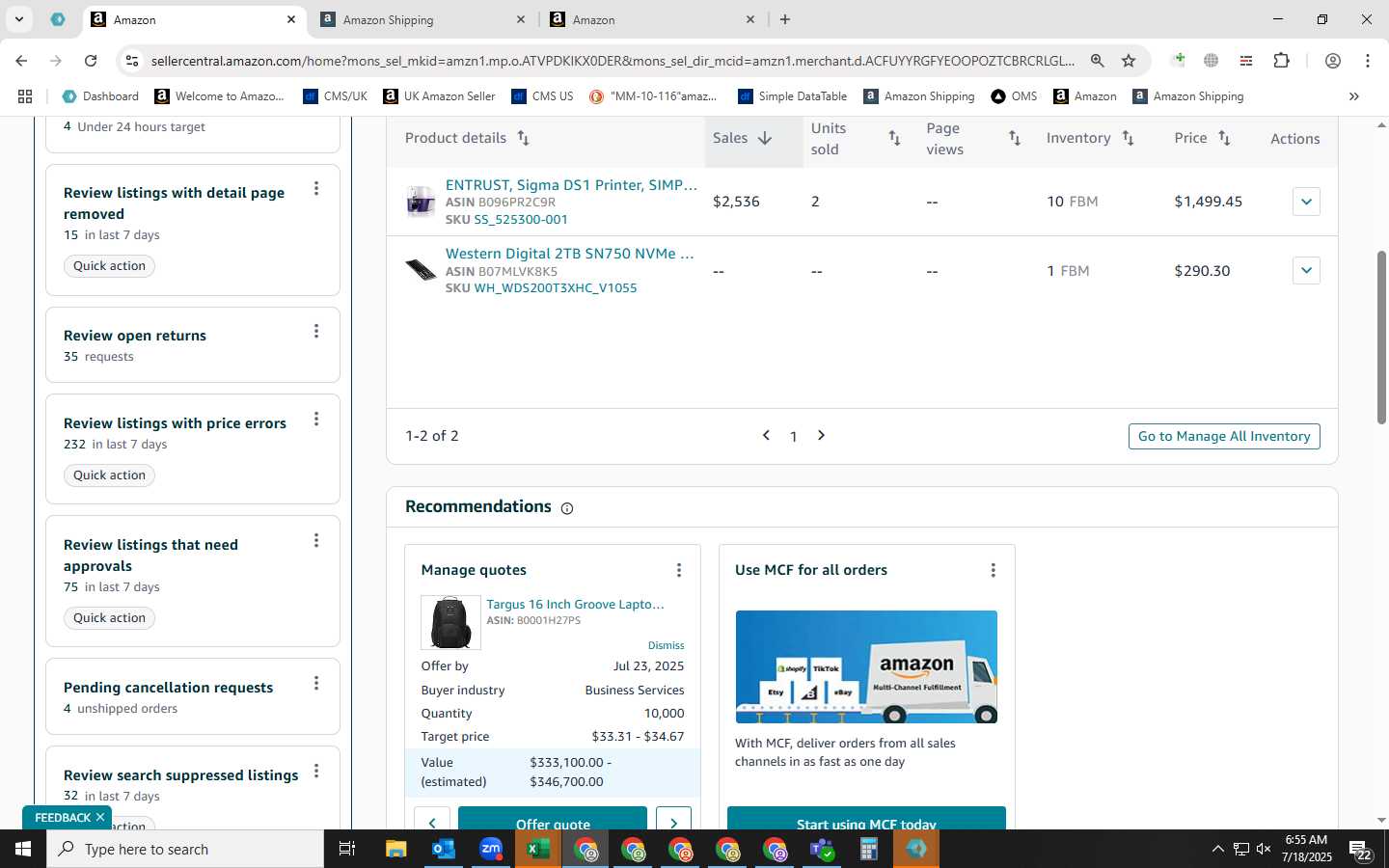Open the Manage quotes card options menu
Image resolution: width=1389 pixels, height=868 pixels.
click(679, 571)
